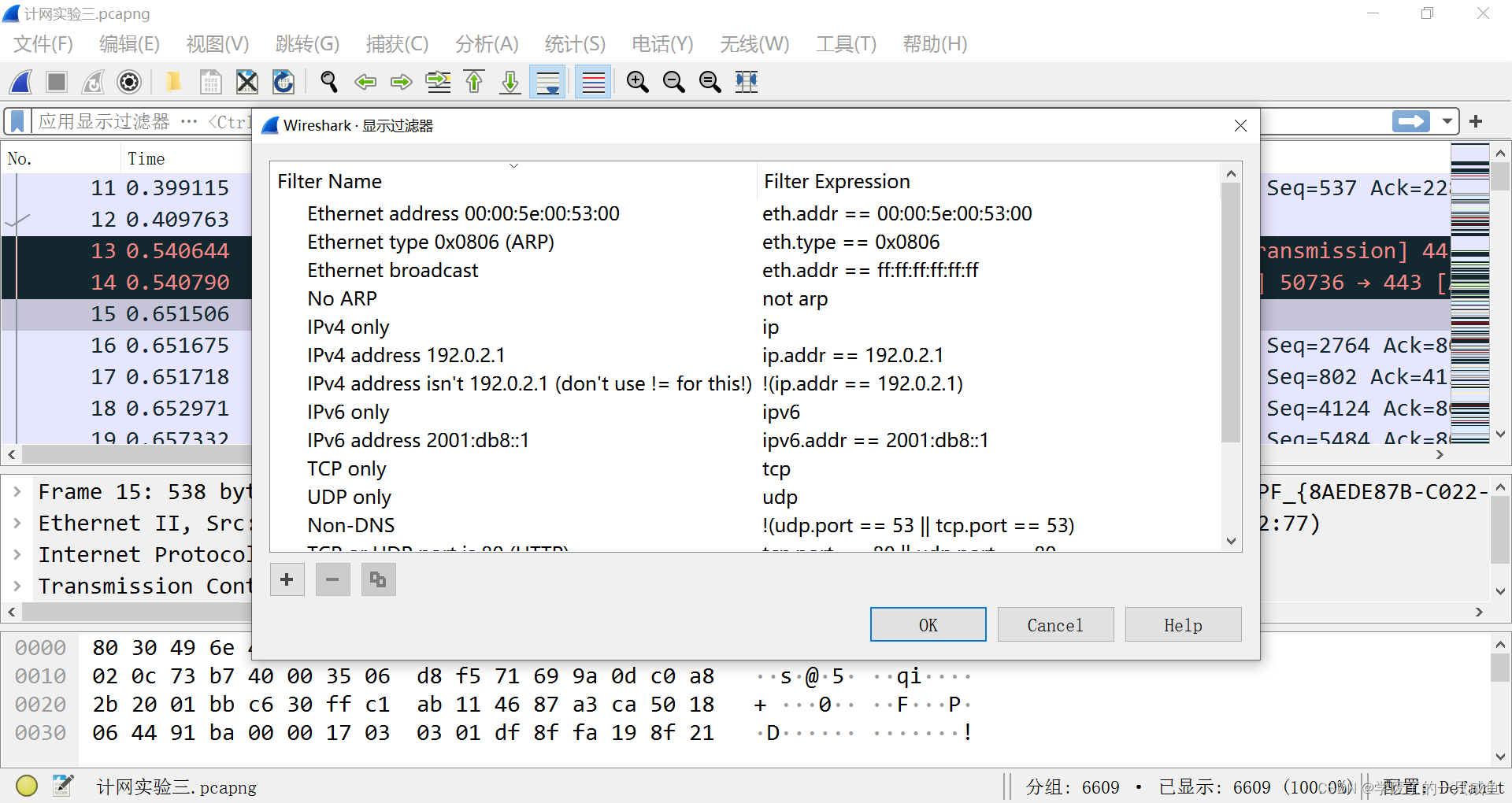
Task: Remove selected filter with minus button
Action: point(332,580)
